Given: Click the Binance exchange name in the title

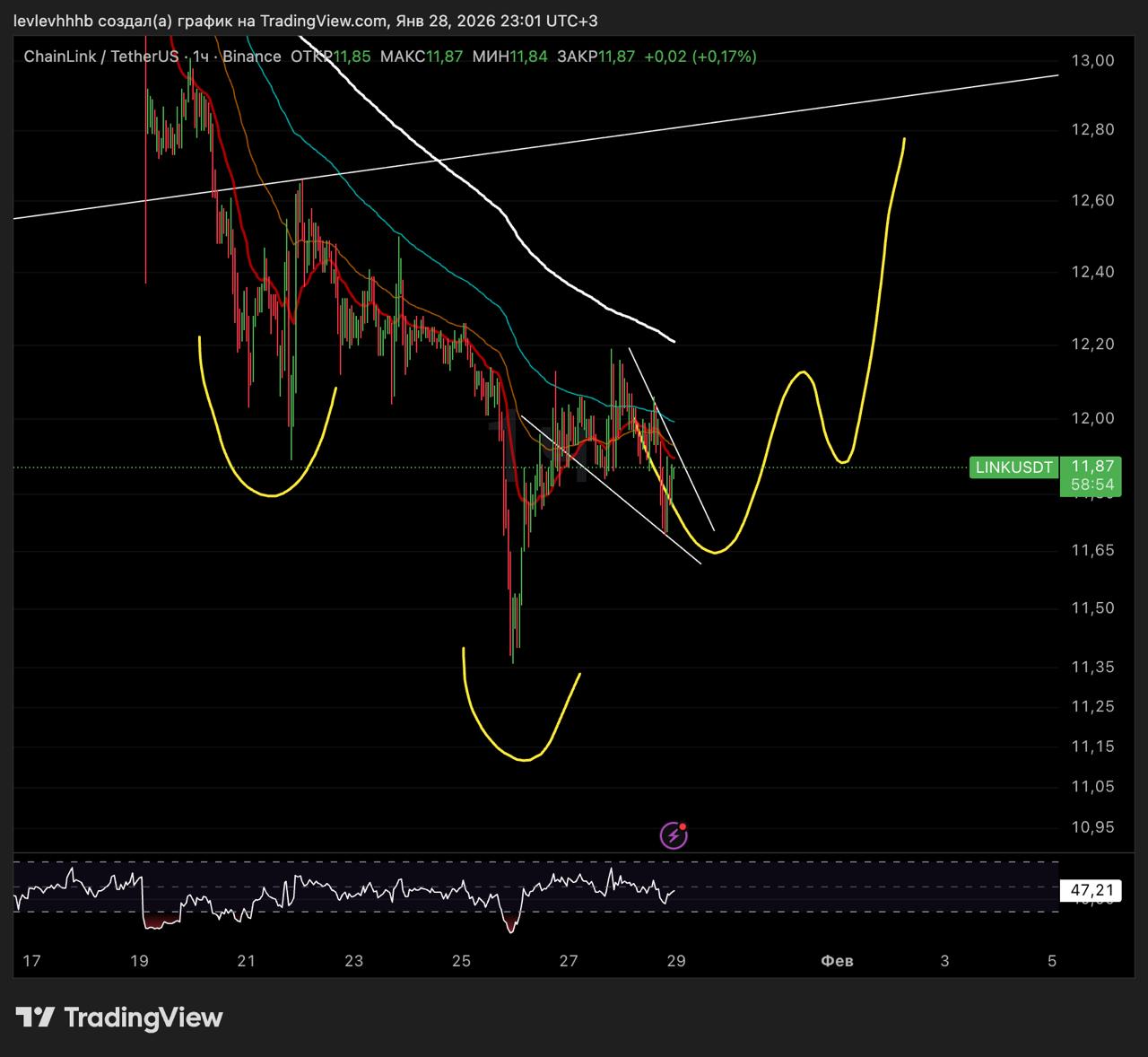Looking at the screenshot, I should point(251,57).
